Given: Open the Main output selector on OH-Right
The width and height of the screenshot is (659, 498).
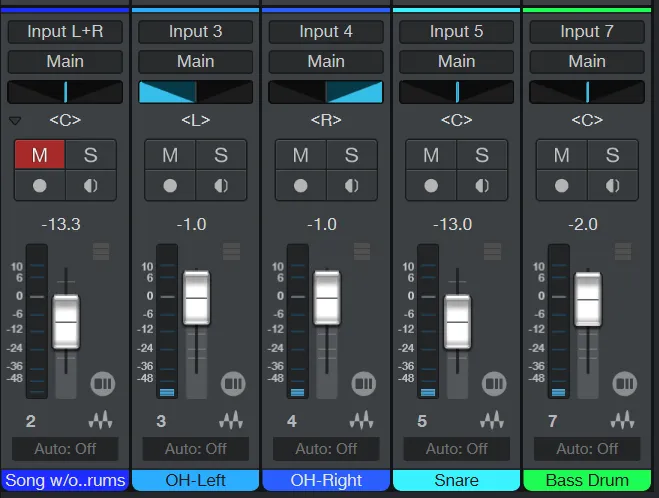Looking at the screenshot, I should pos(326,61).
